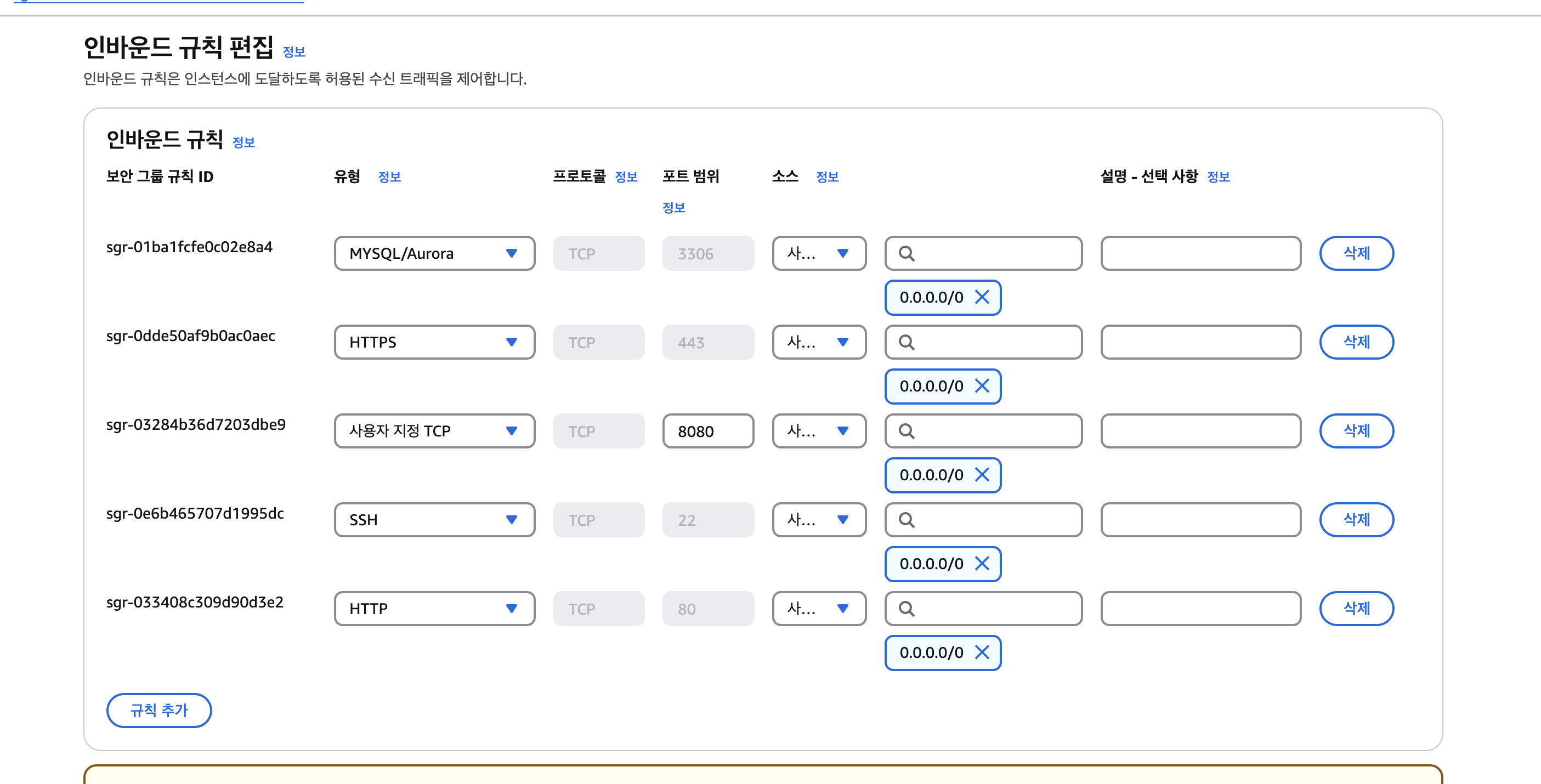Open 정보 link beside 프로토콜 column header
This screenshot has width=1541, height=784.
[x=626, y=177]
